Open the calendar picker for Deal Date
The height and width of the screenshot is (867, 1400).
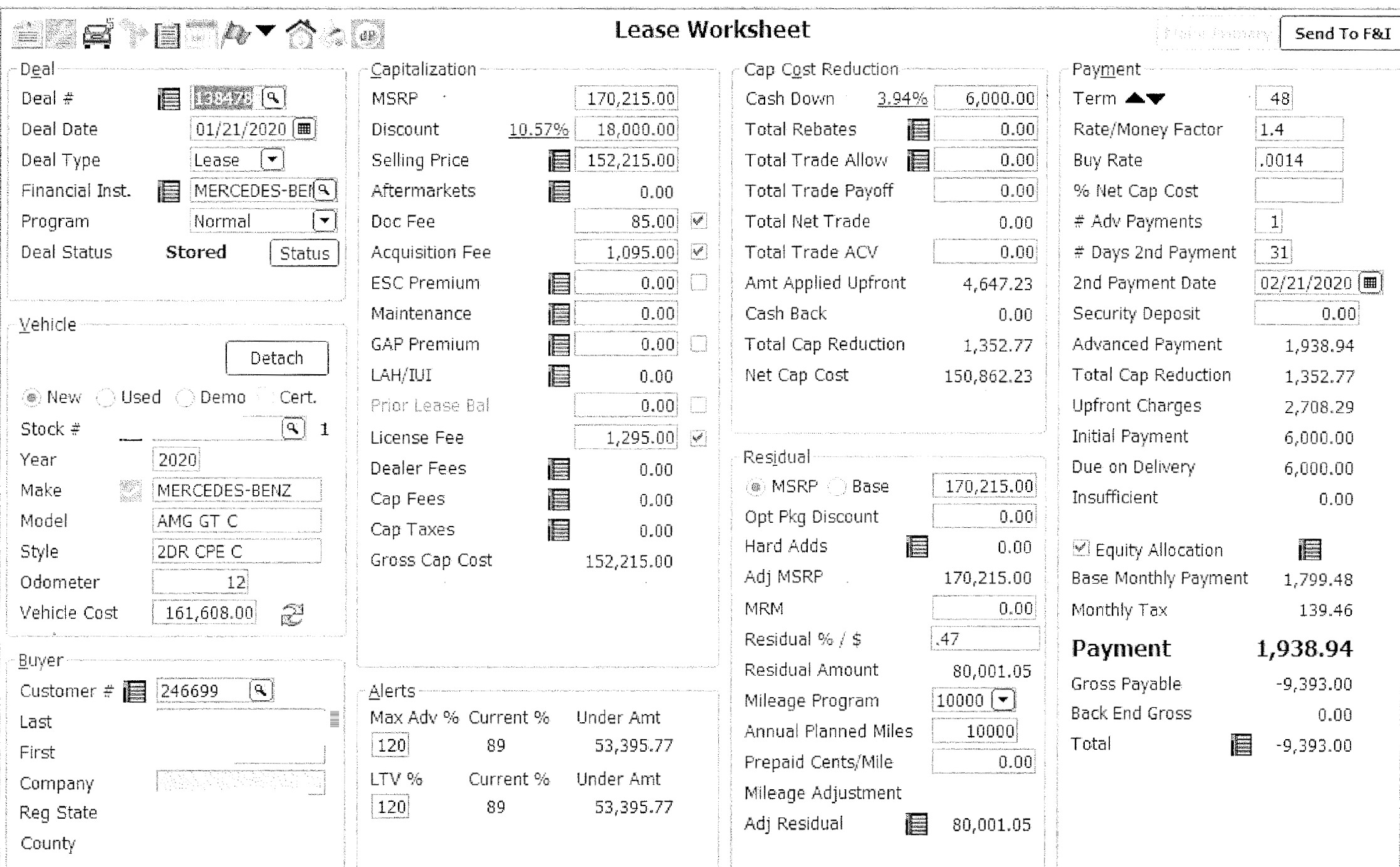coord(304,129)
